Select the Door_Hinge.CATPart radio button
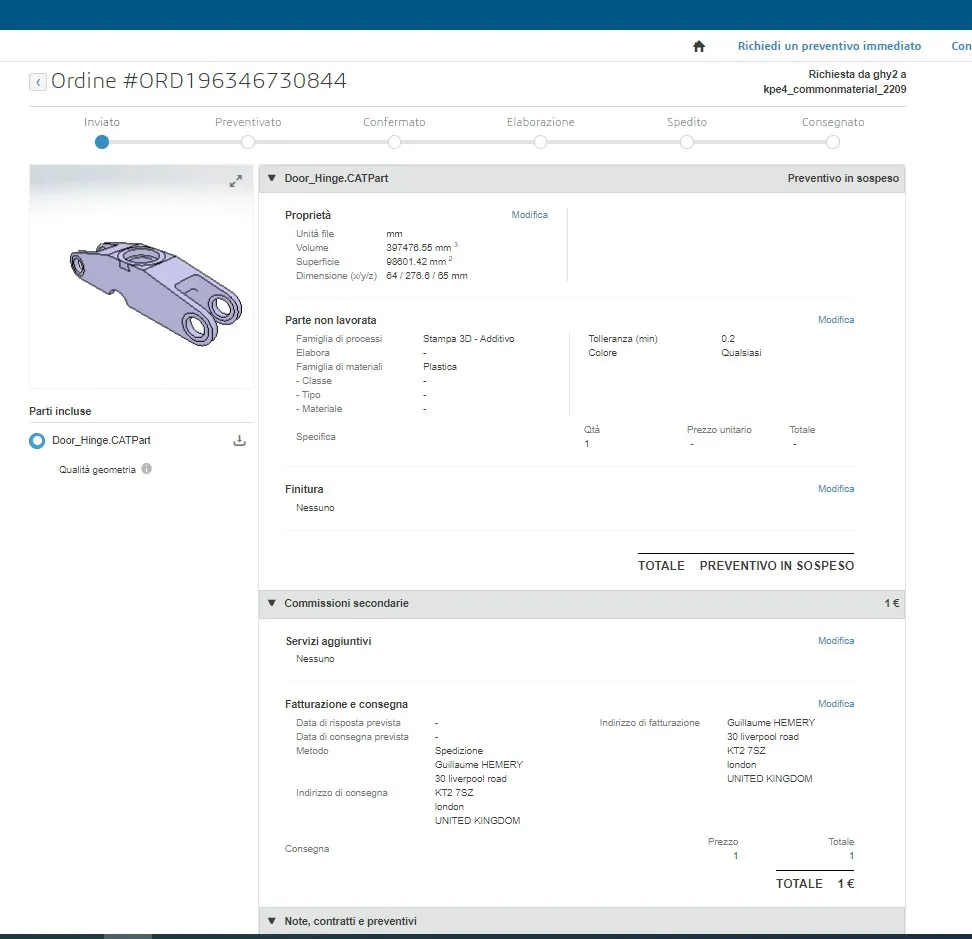Screen dimensions: 972x939 (37, 441)
